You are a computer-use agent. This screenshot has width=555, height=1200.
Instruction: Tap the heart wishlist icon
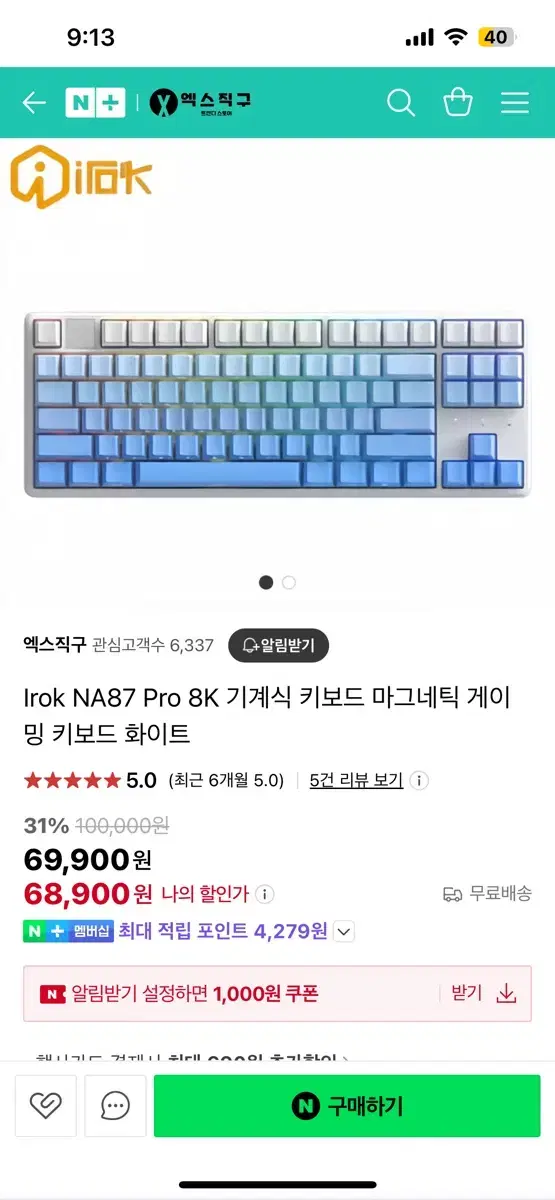click(46, 1106)
